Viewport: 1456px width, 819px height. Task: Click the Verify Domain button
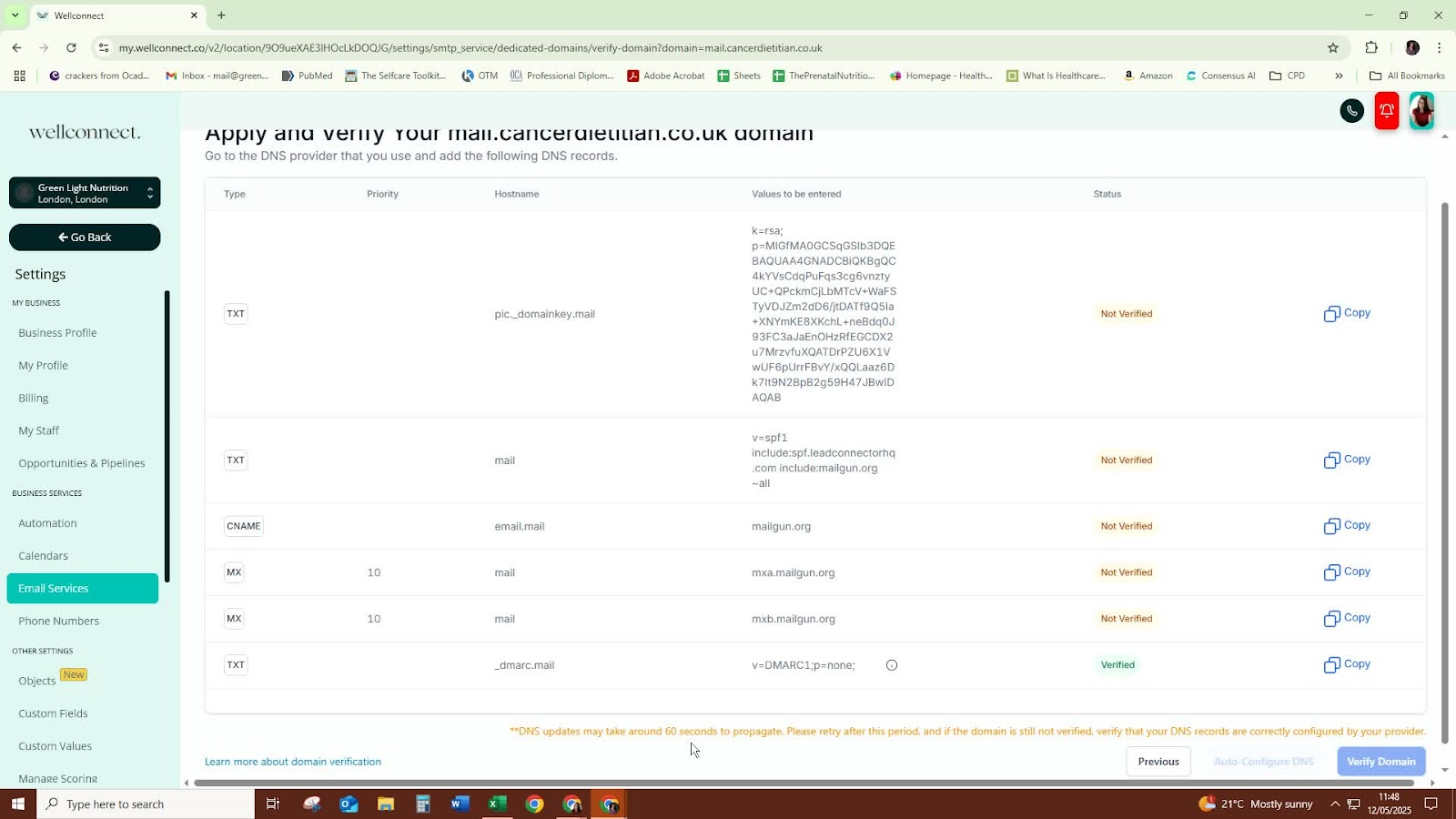point(1381,762)
